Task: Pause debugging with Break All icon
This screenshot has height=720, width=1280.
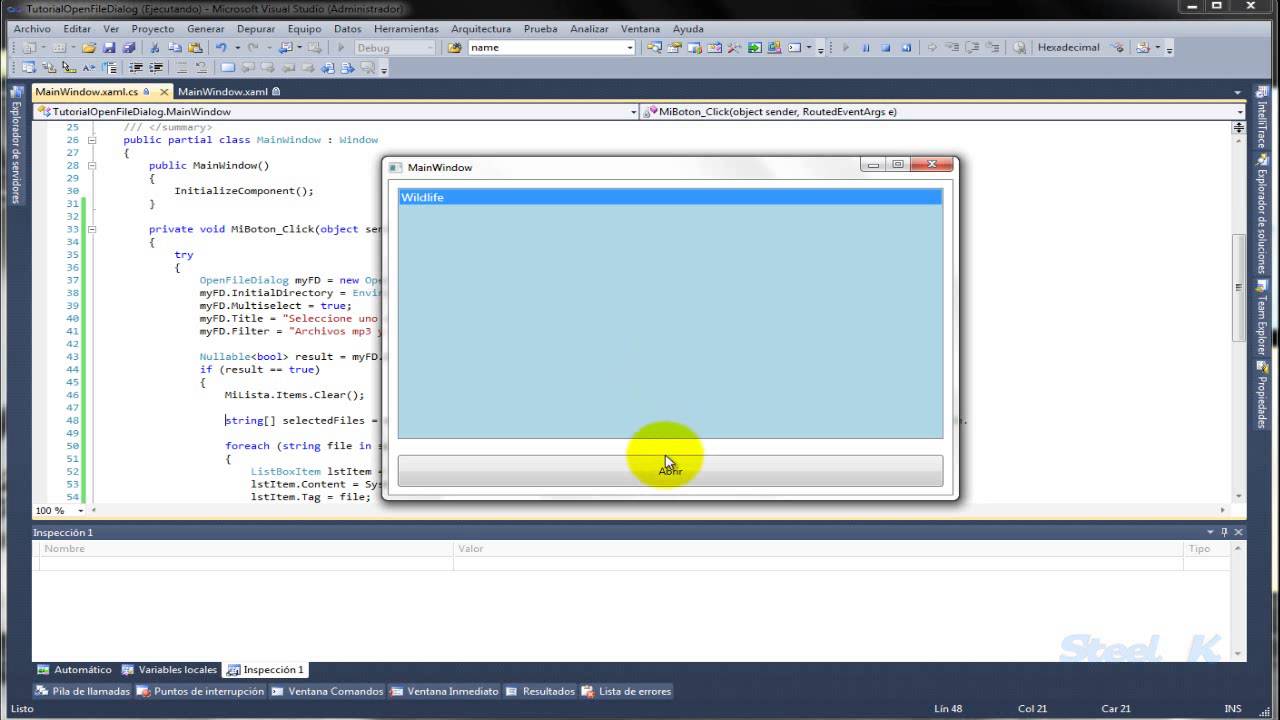Action: [866, 47]
